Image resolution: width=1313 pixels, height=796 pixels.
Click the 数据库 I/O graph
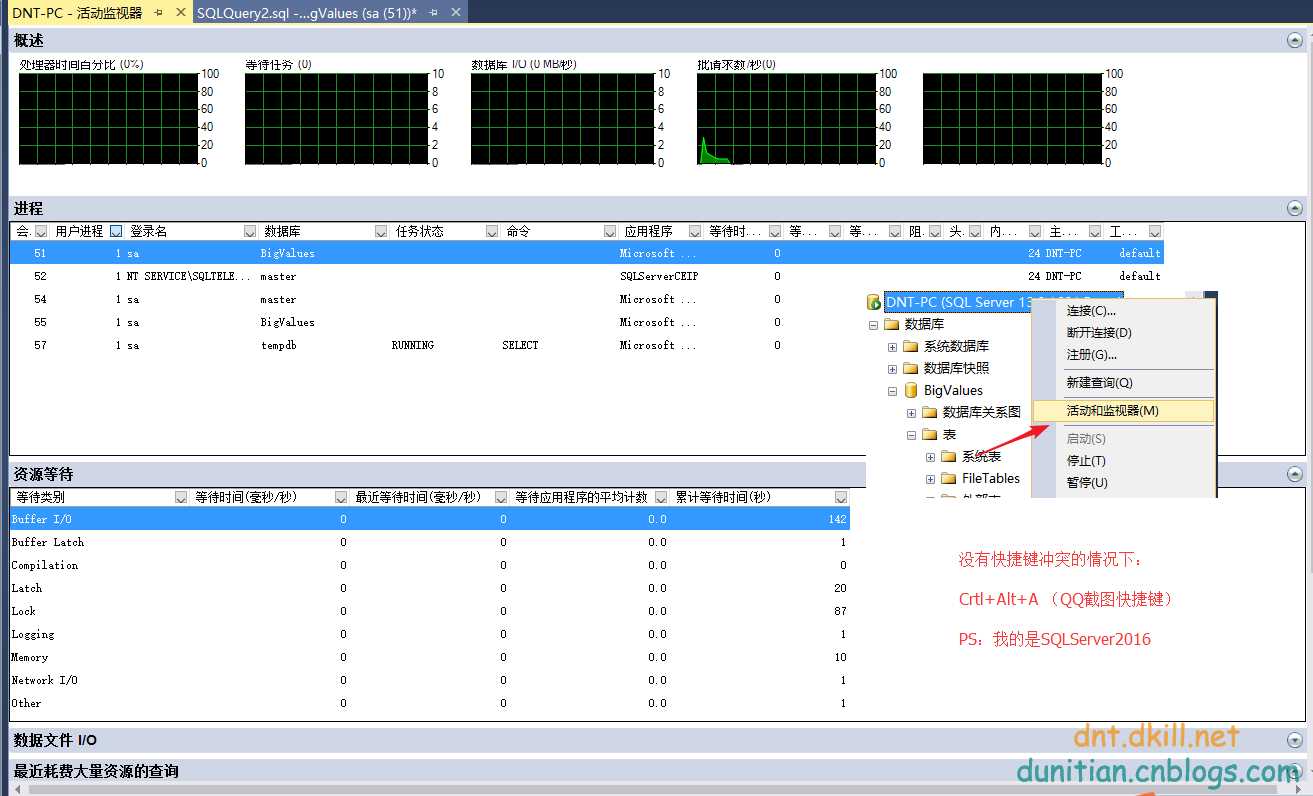tap(560, 119)
